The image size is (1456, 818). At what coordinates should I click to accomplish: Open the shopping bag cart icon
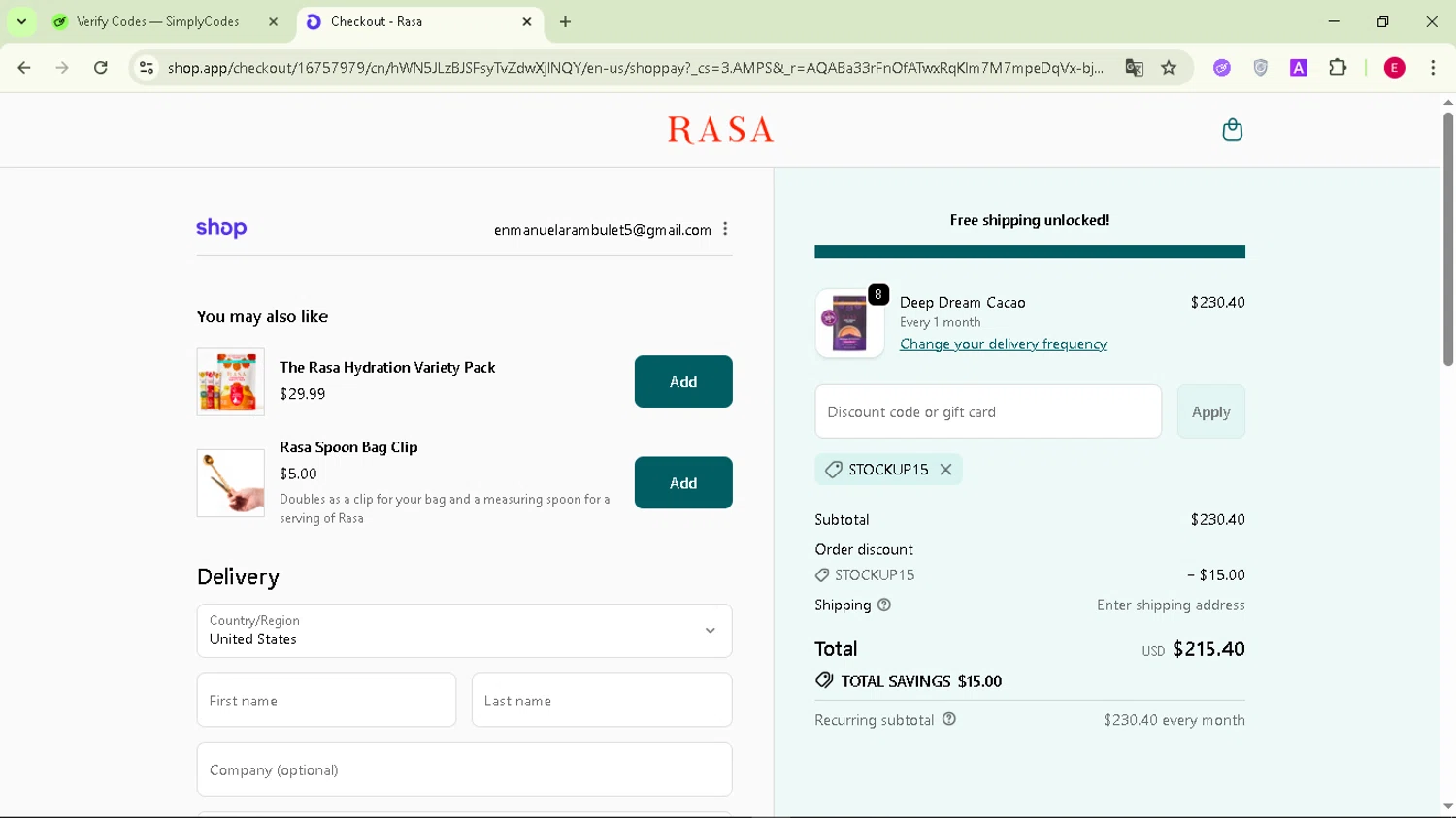coord(1232,130)
